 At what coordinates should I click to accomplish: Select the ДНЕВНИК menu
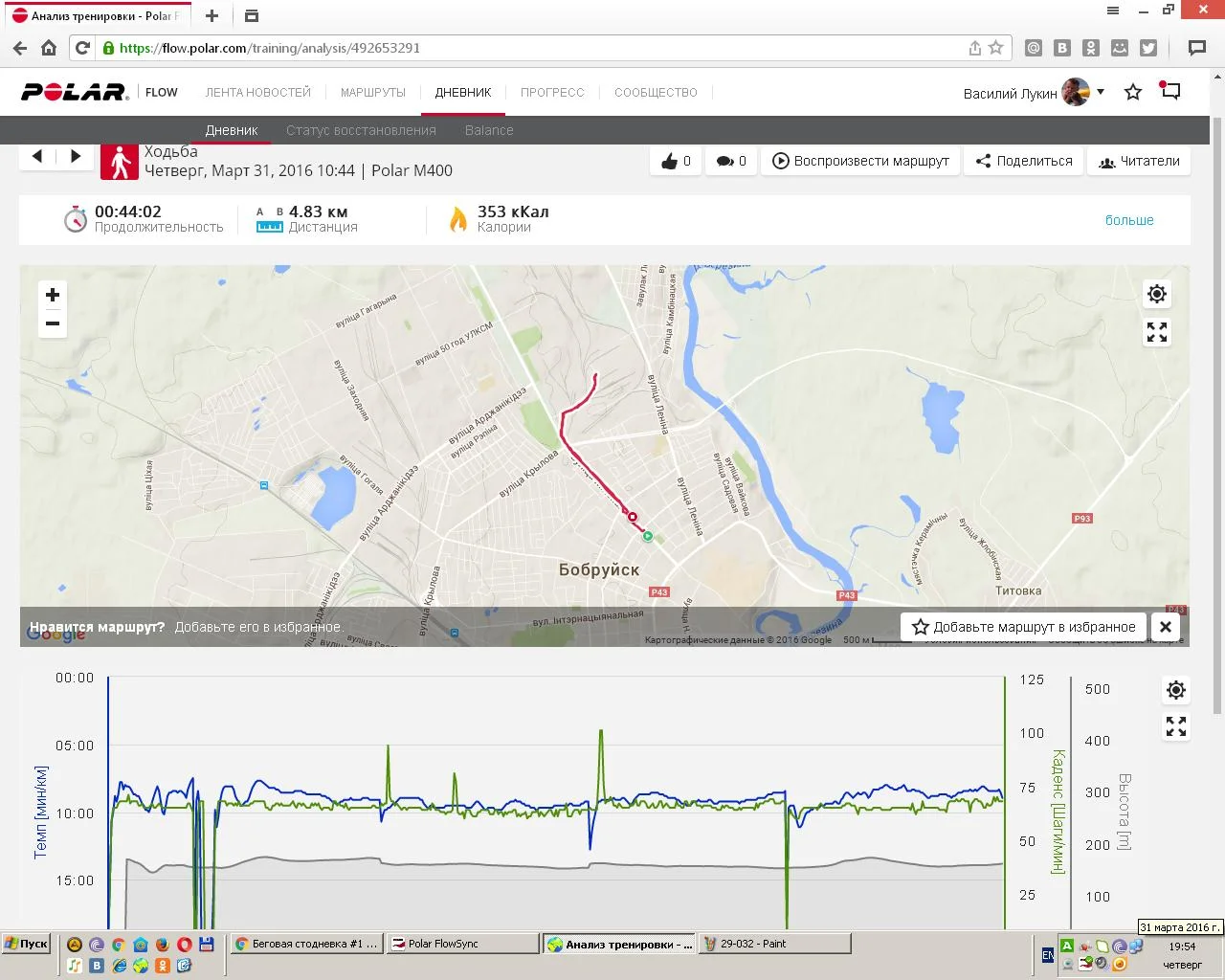463,93
